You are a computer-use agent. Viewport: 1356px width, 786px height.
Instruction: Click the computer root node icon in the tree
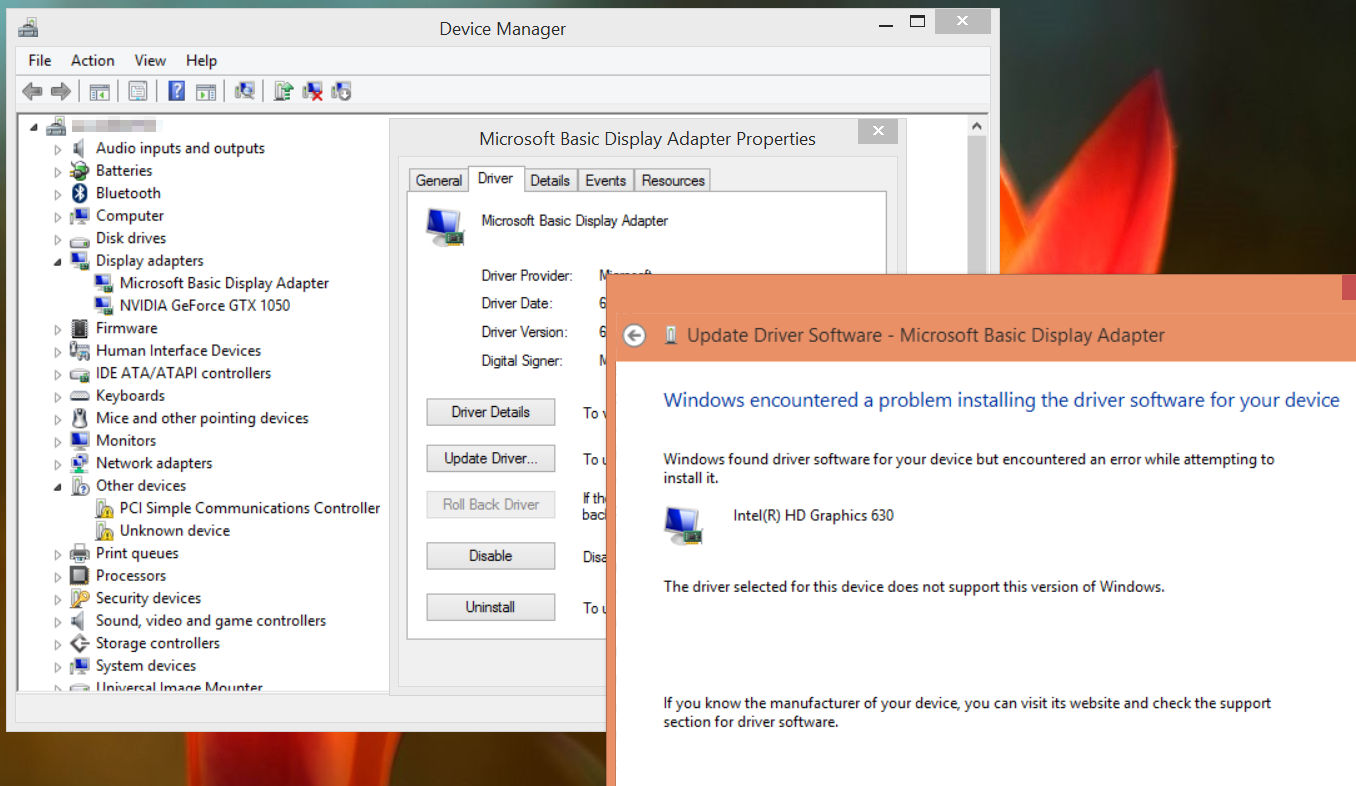[x=56, y=126]
